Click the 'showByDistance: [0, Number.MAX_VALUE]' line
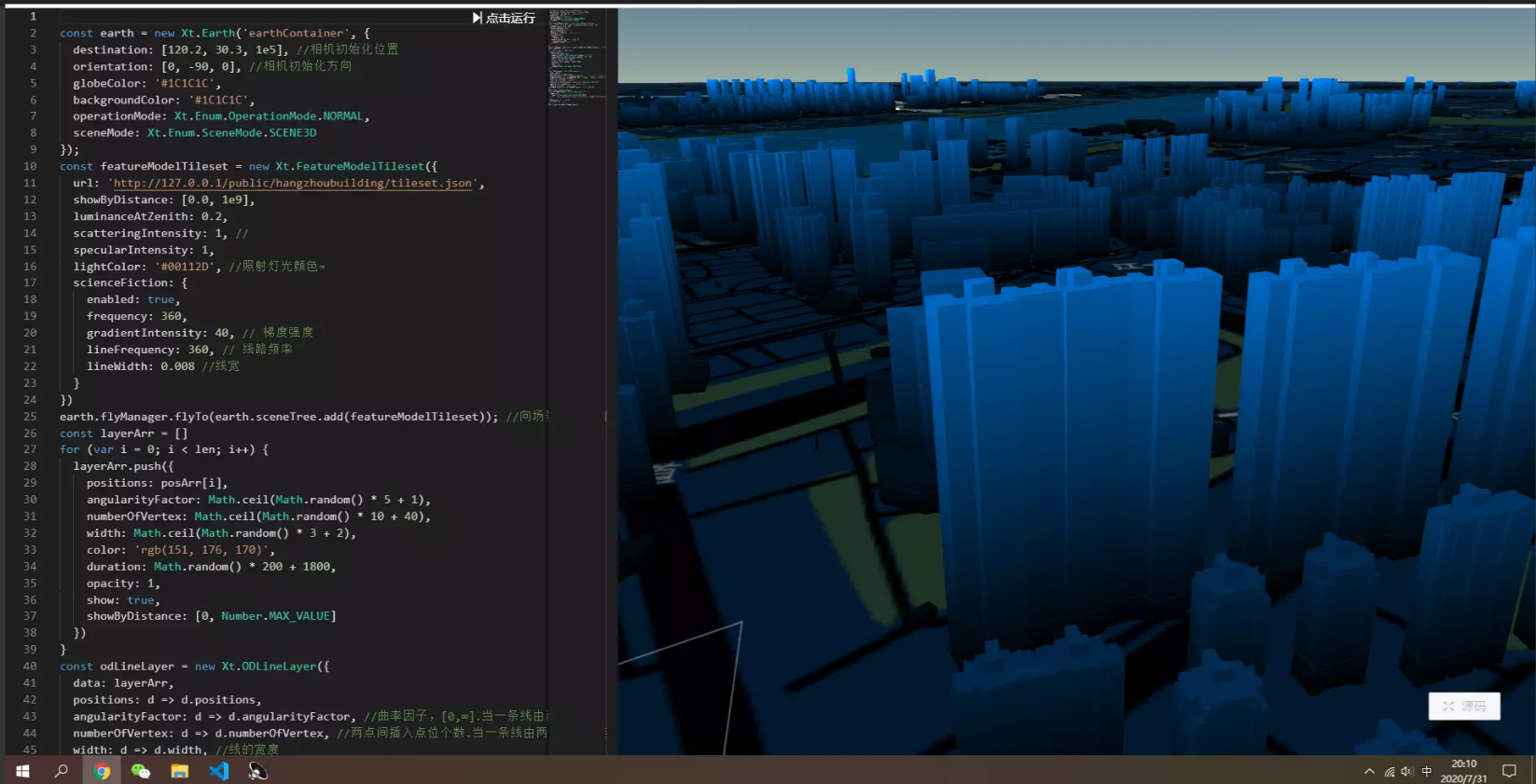Viewport: 1536px width, 784px height. pos(212,616)
